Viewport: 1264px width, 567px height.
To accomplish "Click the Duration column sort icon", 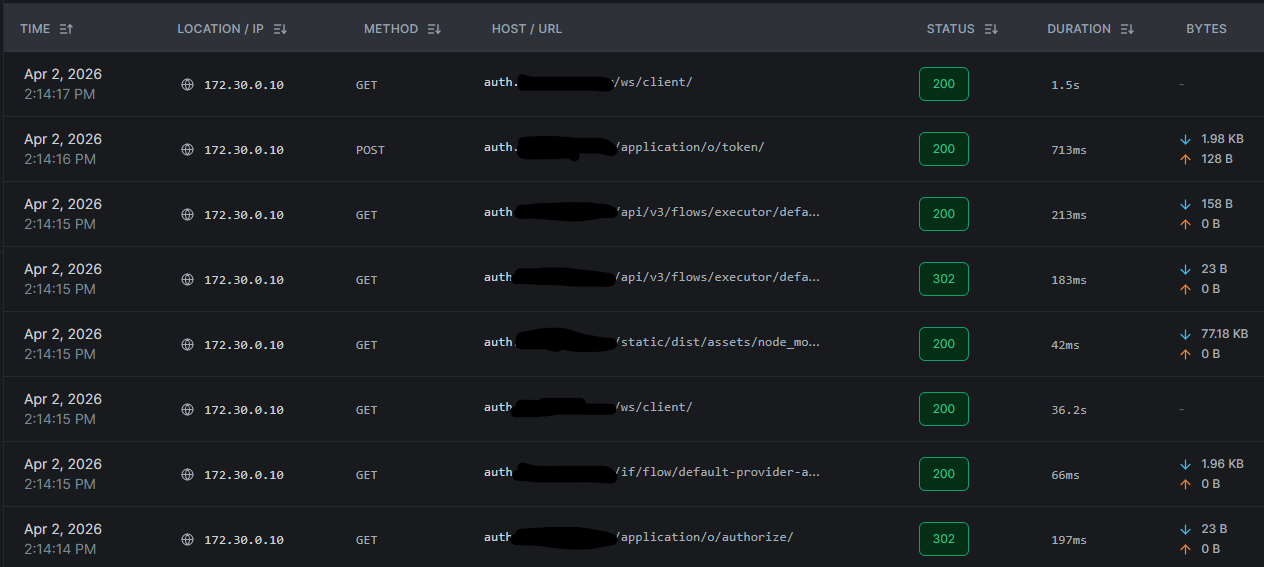I will (x=1127, y=29).
